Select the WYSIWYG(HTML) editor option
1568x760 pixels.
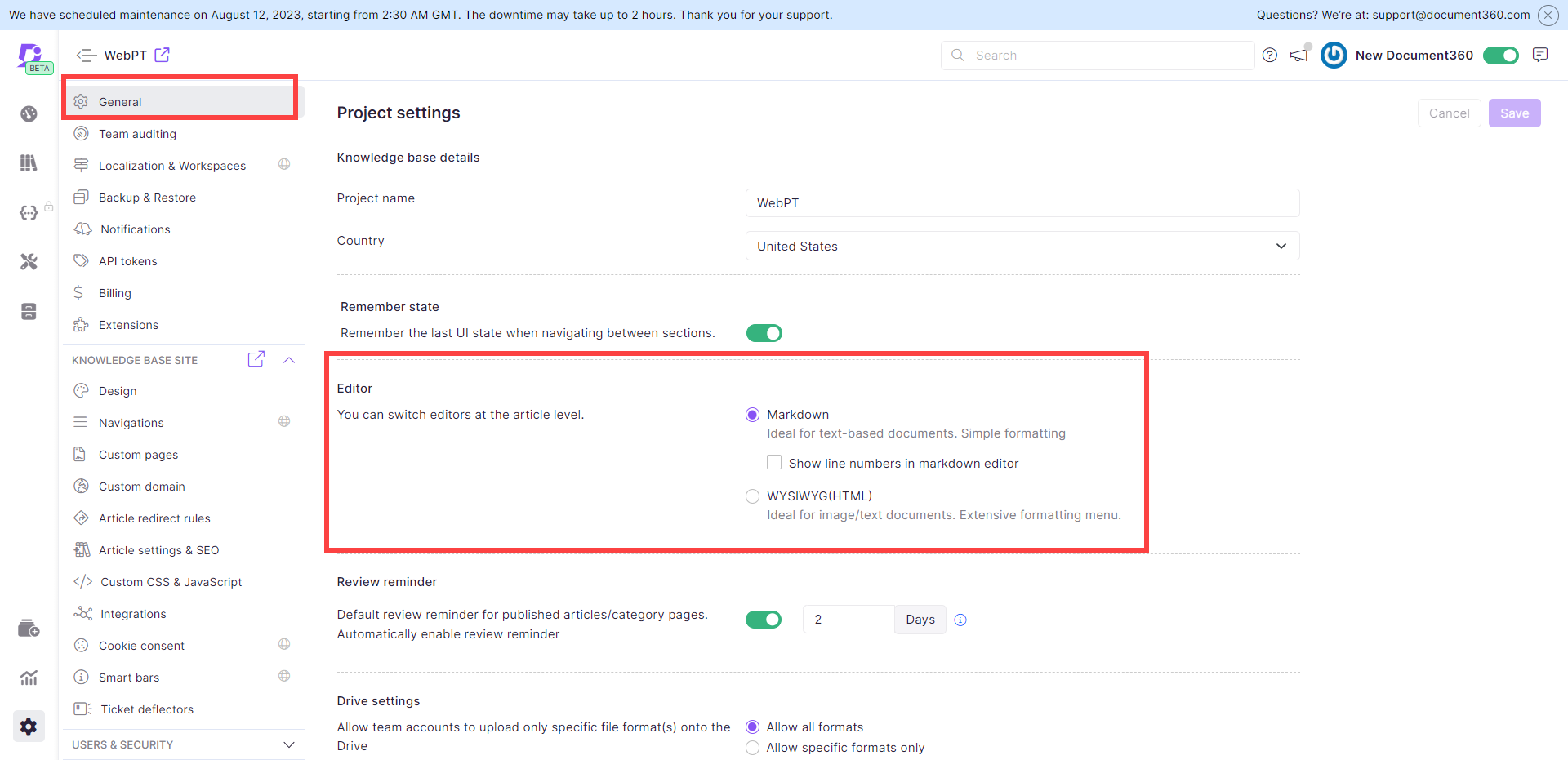752,496
